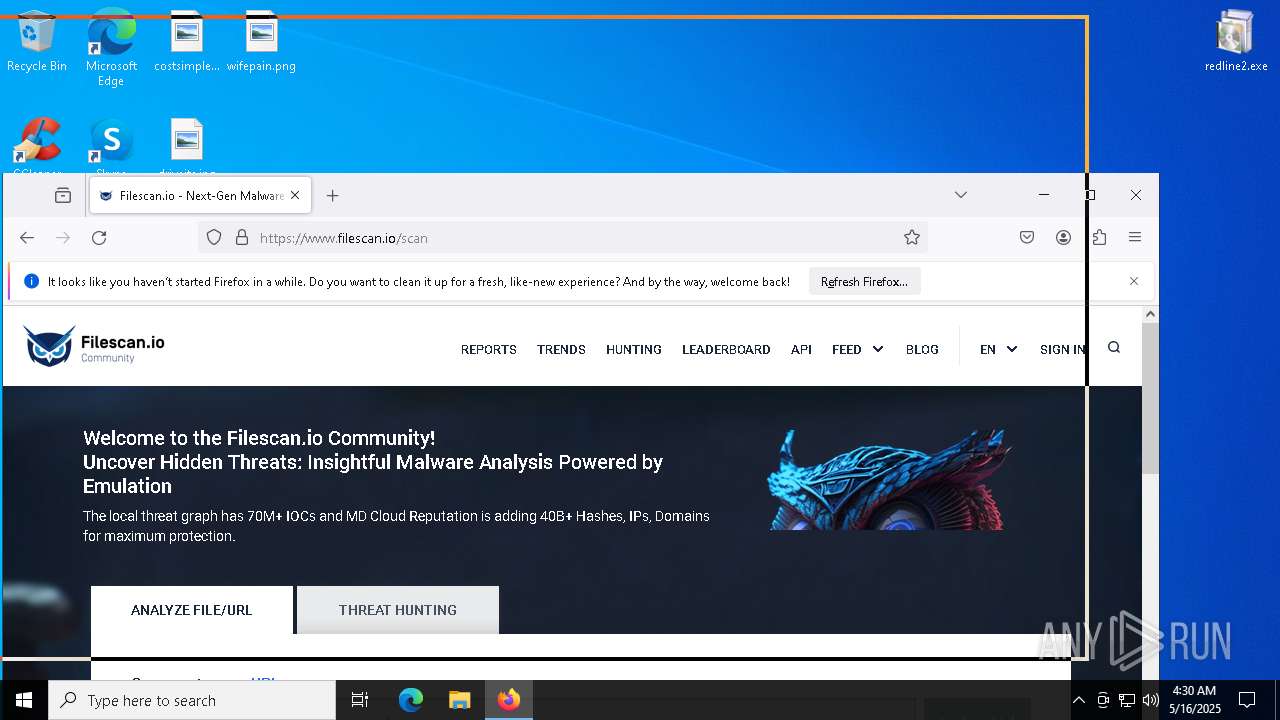Open Task View on taskbar
This screenshot has height=720, width=1280.
tap(360, 700)
